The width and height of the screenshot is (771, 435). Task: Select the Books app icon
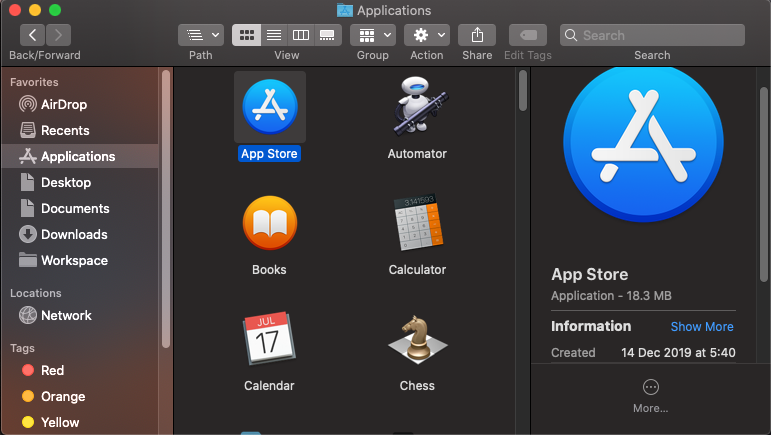point(269,223)
